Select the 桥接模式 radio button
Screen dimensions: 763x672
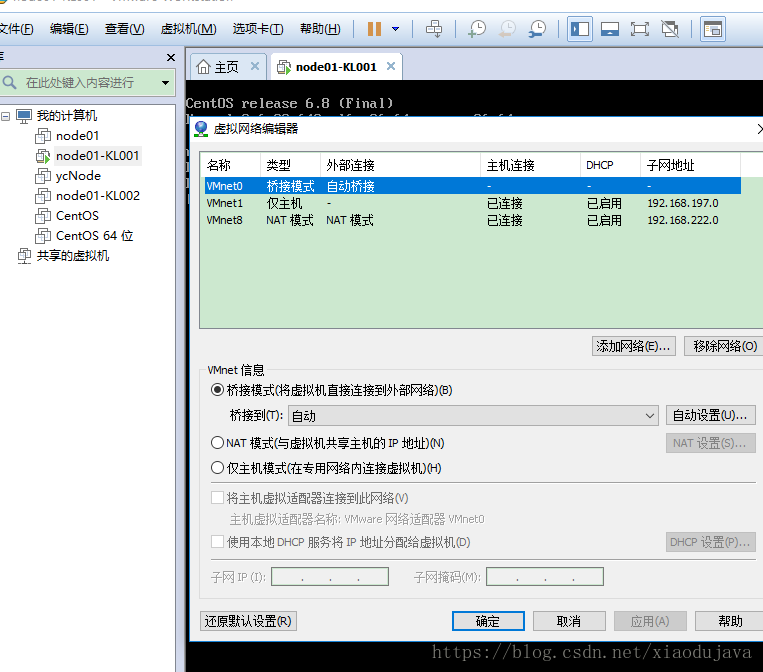coord(217,390)
